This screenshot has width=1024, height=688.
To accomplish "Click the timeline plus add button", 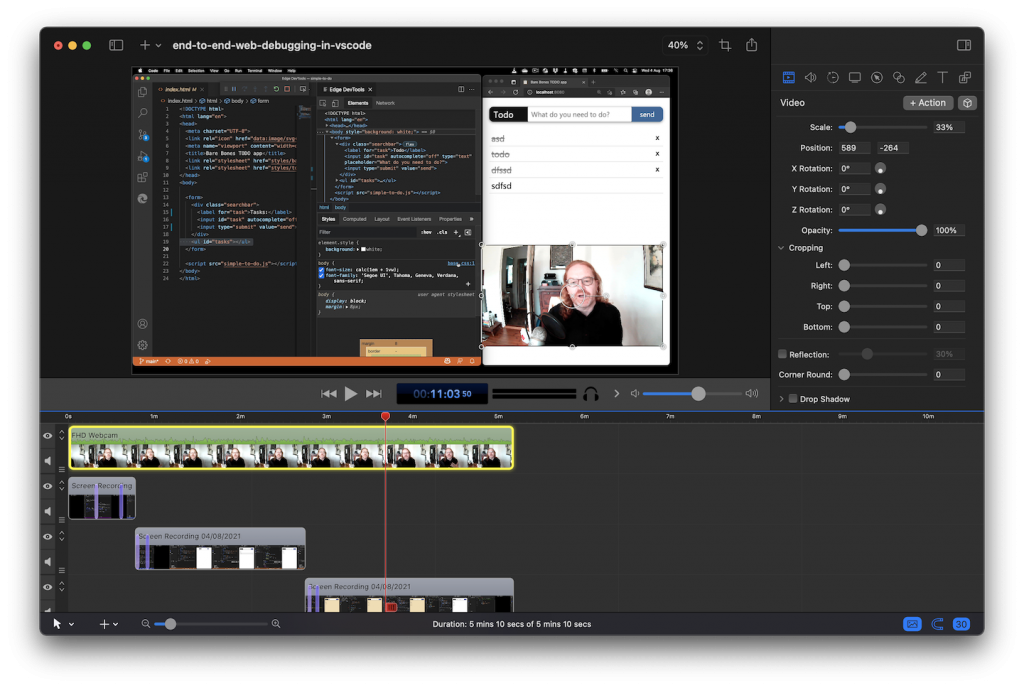I will 104,624.
